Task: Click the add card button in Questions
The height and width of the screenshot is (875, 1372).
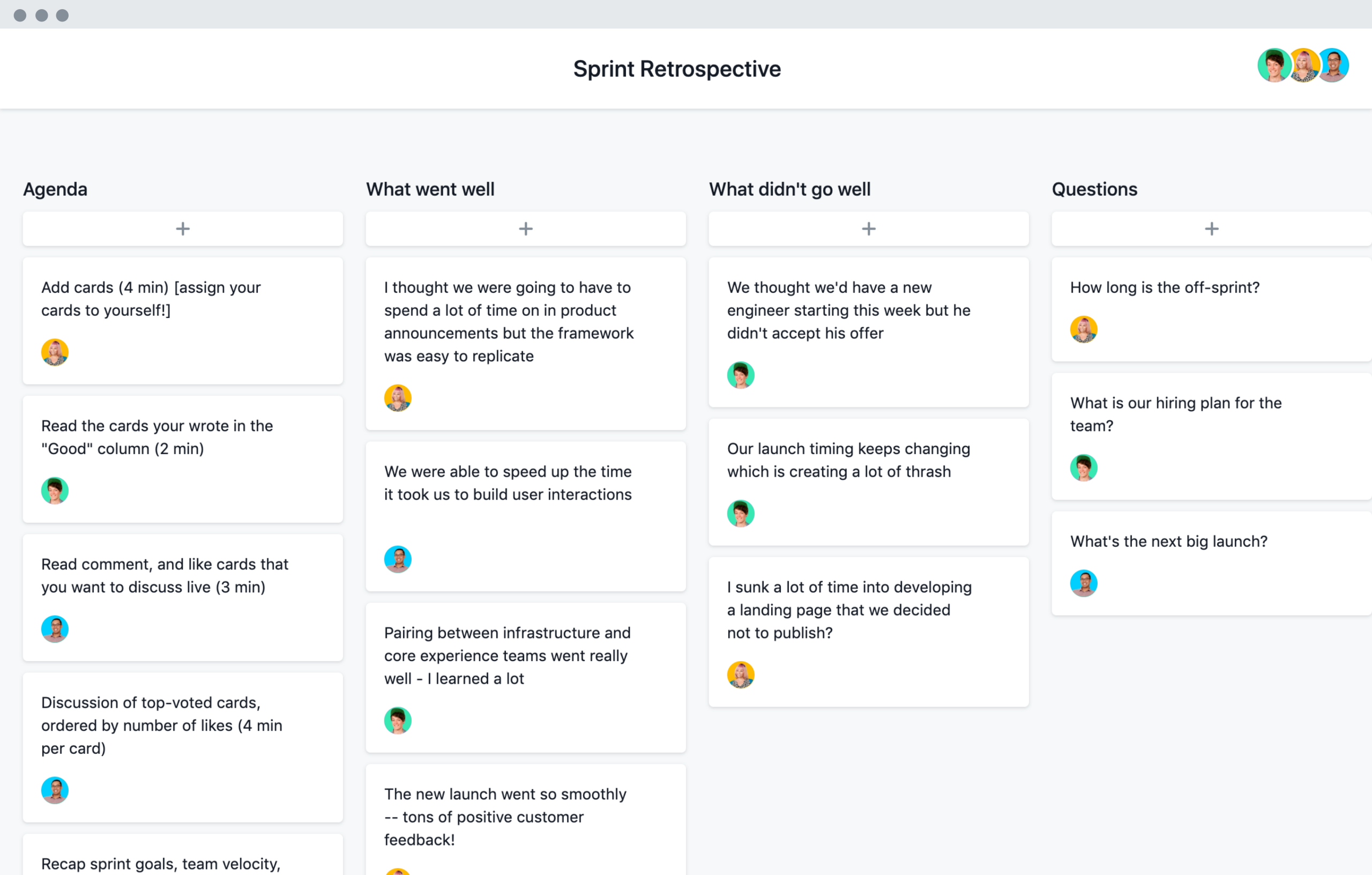Action: [x=1211, y=228]
